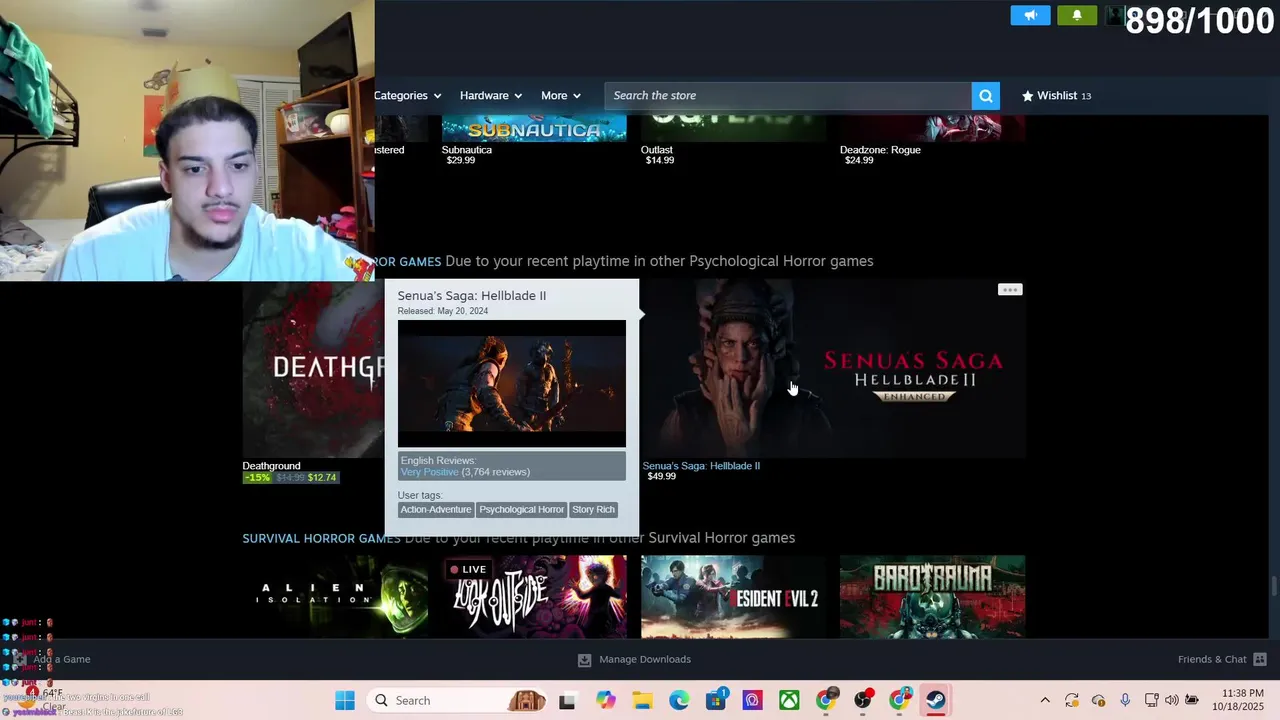Click the blue magnifier search button
The height and width of the screenshot is (720, 1280).
(986, 96)
